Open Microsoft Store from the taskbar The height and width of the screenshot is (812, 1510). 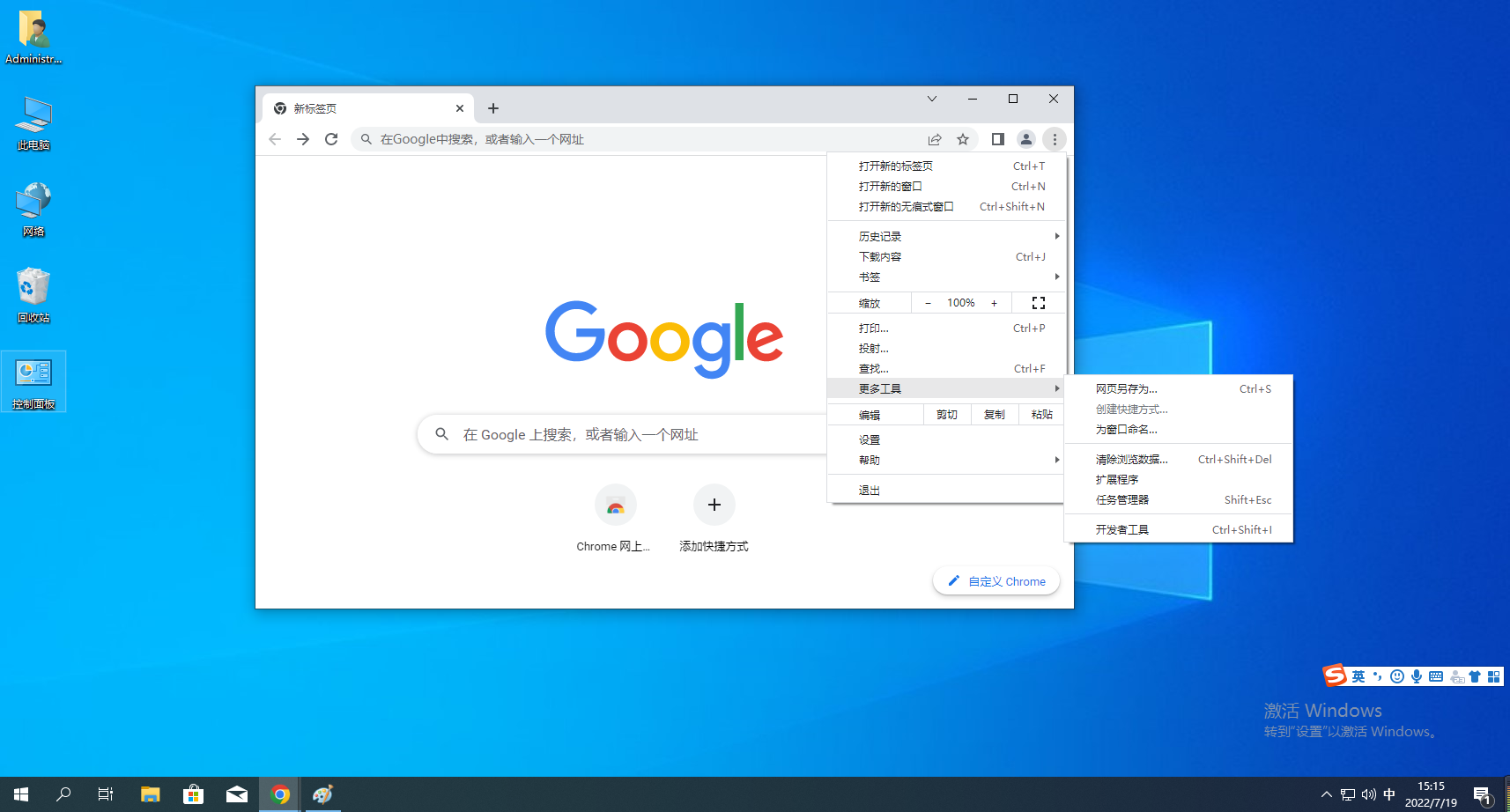pos(193,794)
